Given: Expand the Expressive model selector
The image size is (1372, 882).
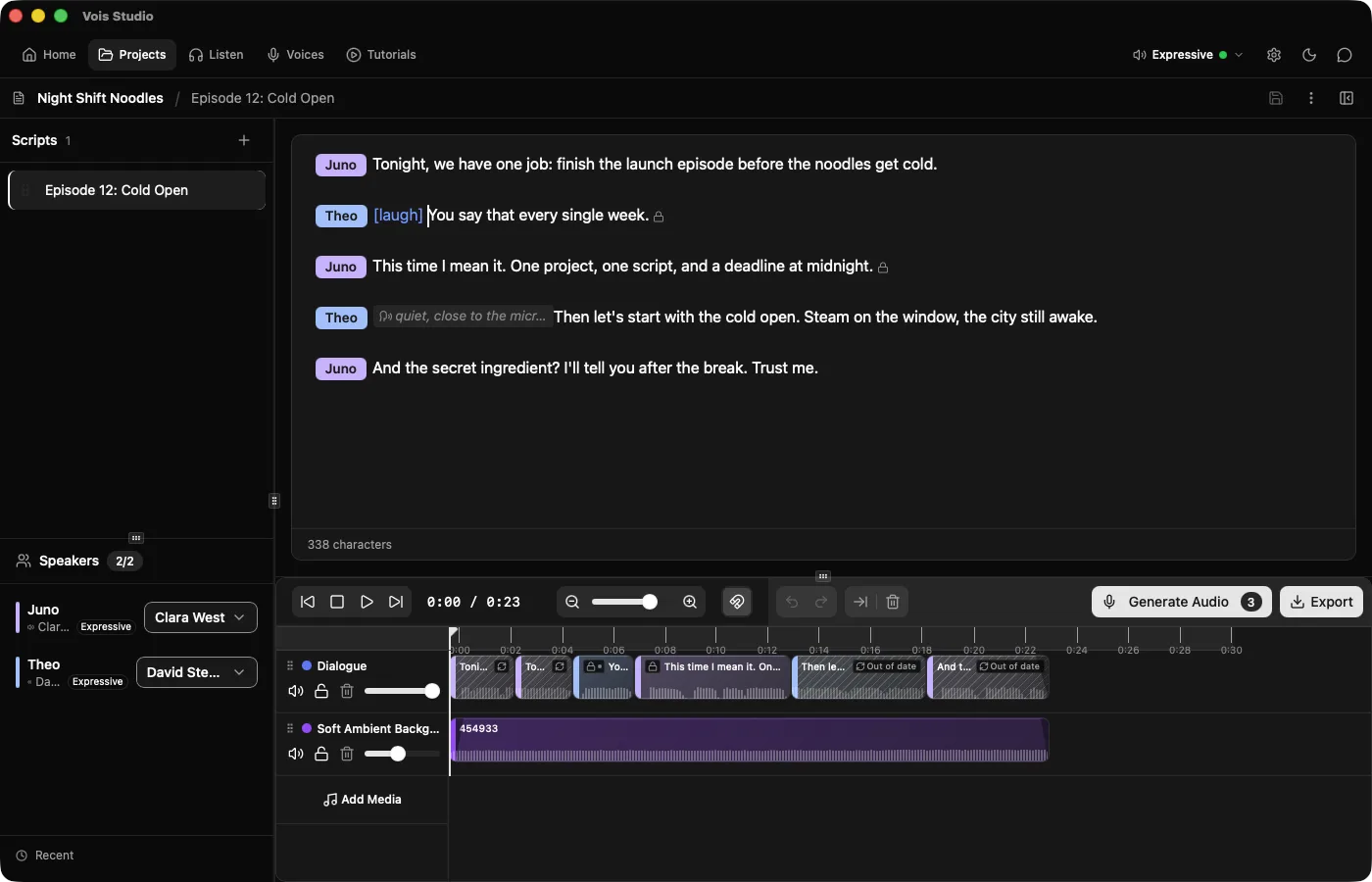Looking at the screenshot, I should (1188, 55).
